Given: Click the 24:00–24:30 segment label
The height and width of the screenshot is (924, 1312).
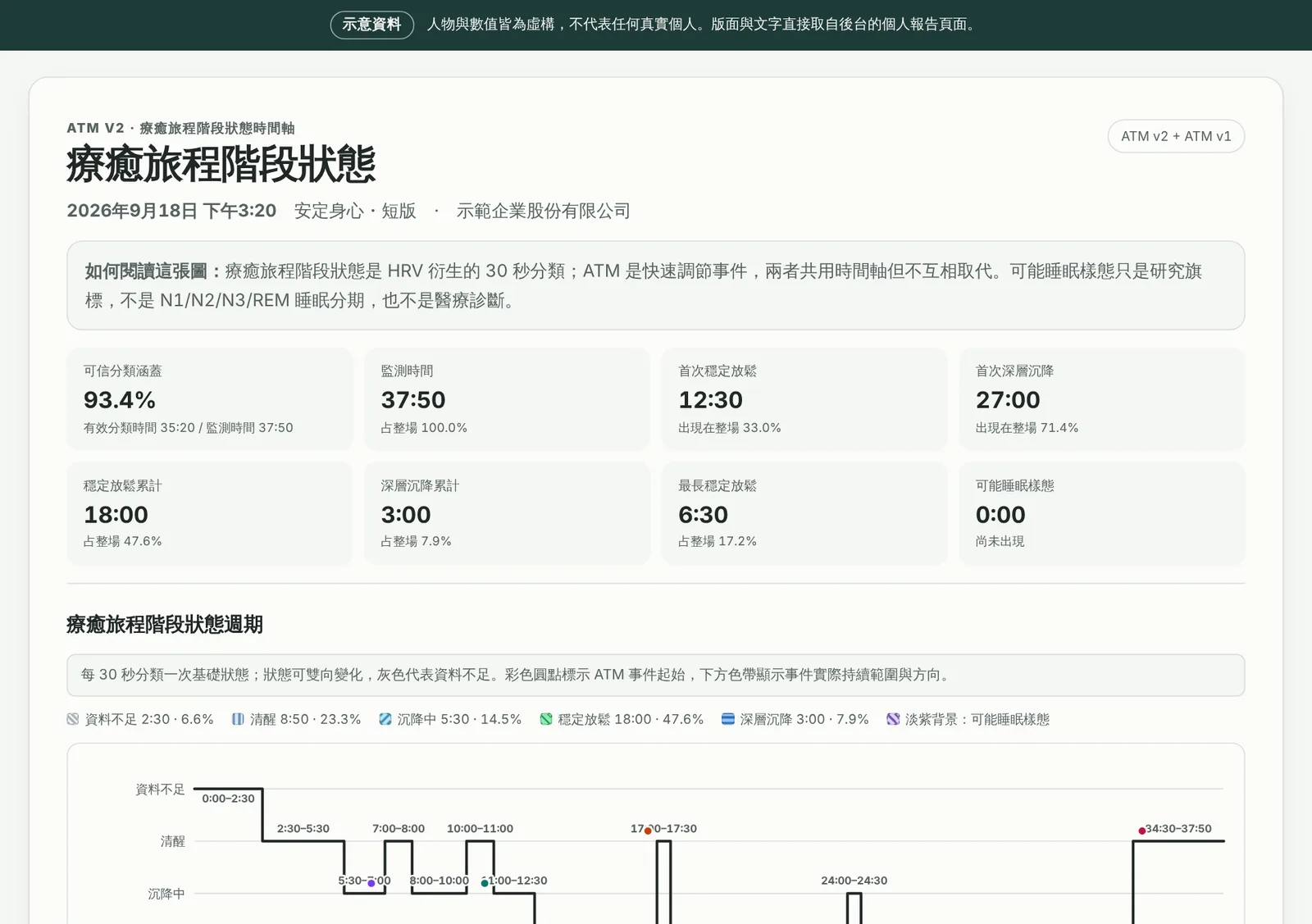Looking at the screenshot, I should click(x=854, y=881).
